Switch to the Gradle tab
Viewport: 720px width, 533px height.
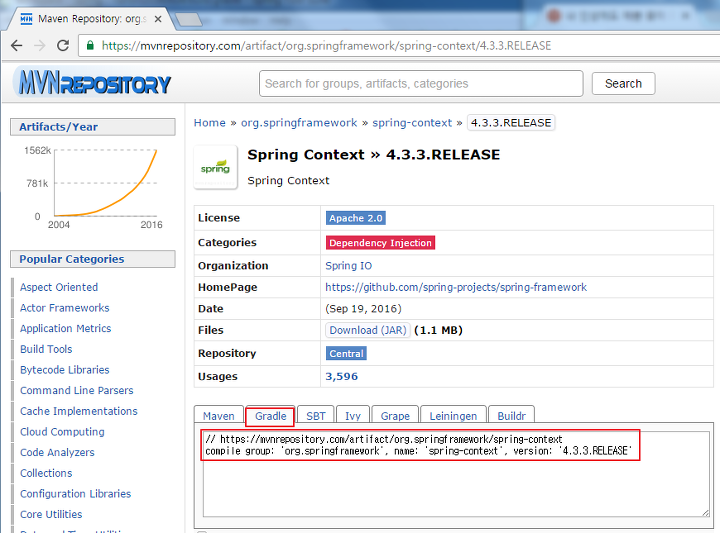[270, 415]
